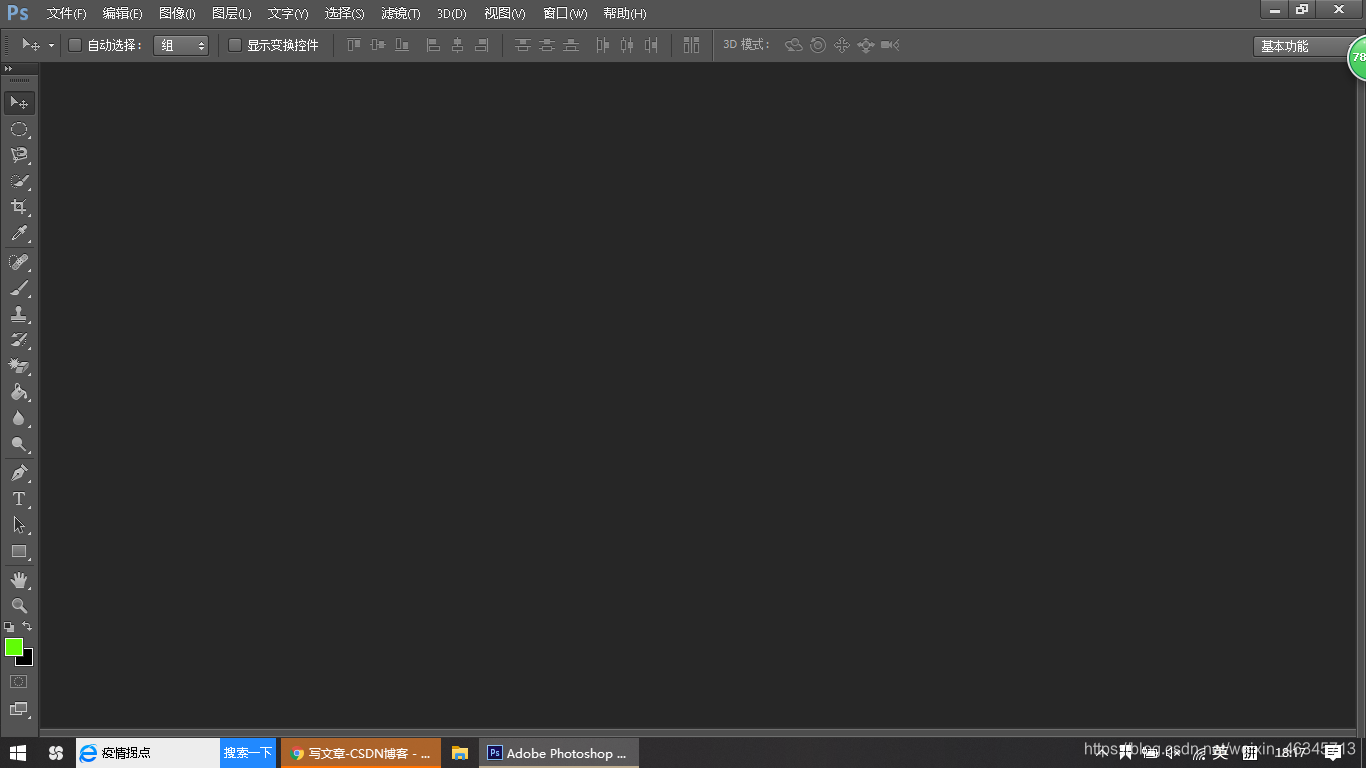Image resolution: width=1366 pixels, height=768 pixels.
Task: Open the 编辑(E) menu
Action: click(x=122, y=13)
